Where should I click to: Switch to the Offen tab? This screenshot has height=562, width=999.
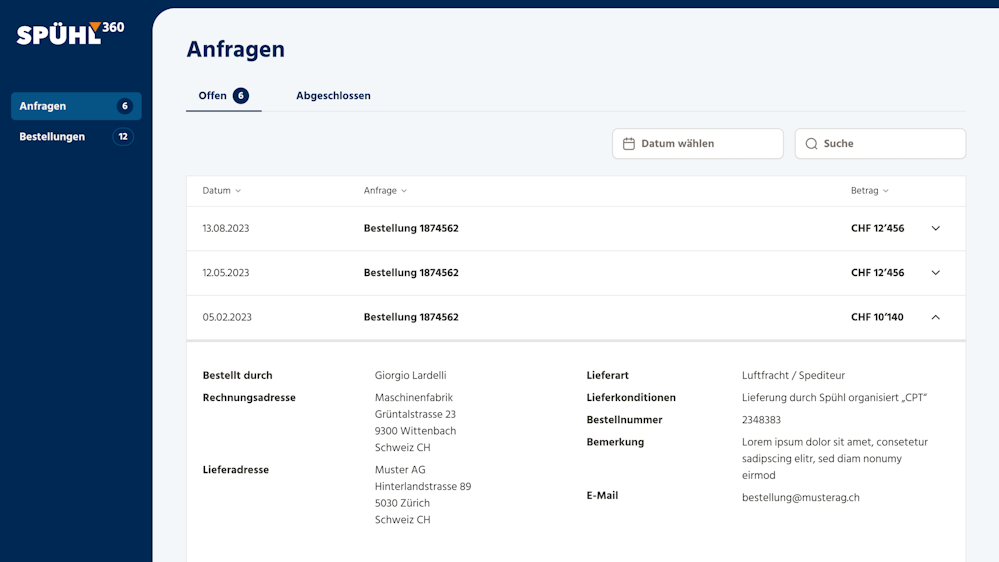pos(224,96)
